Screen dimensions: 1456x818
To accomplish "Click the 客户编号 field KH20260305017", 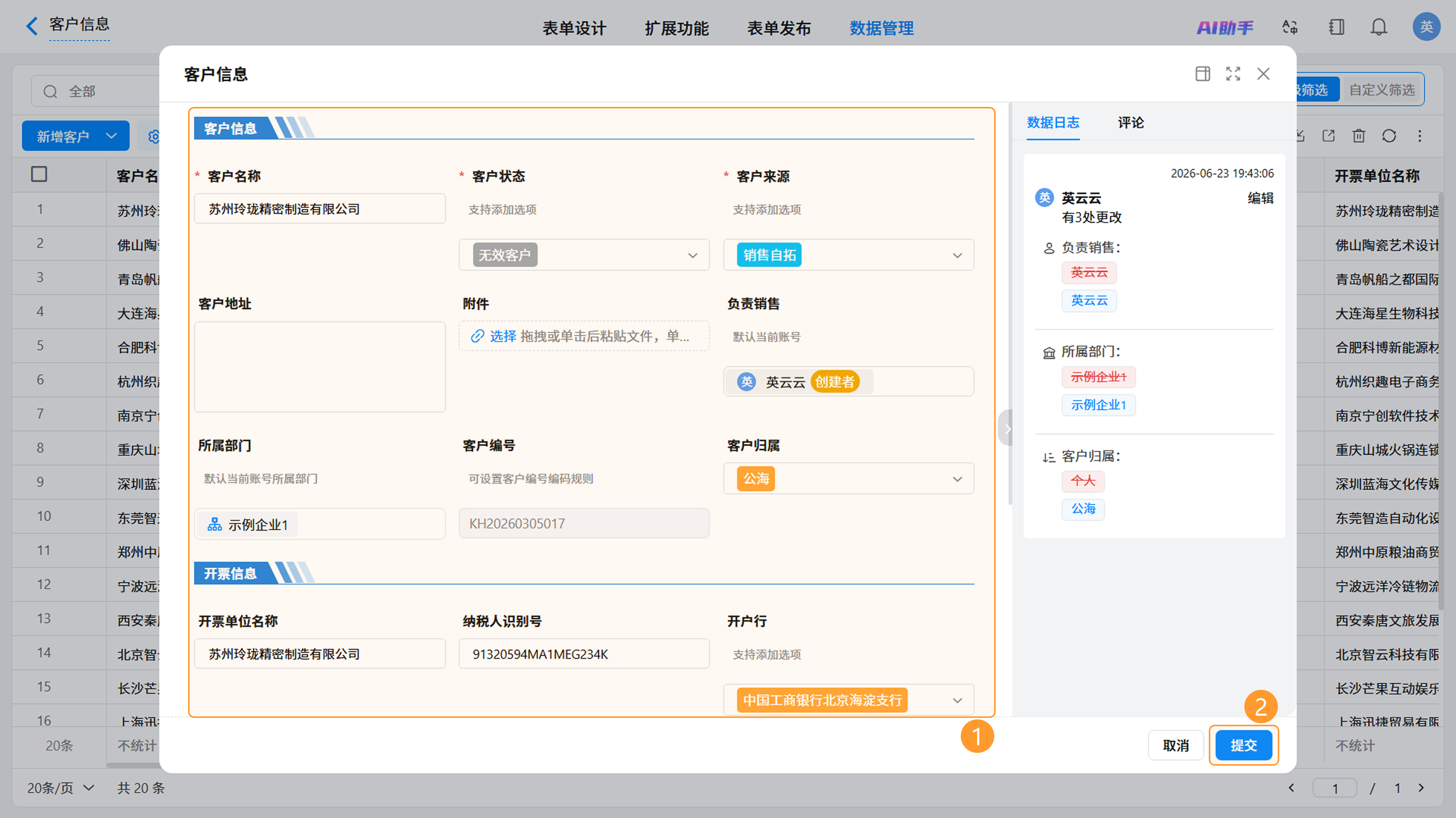I will pyautogui.click(x=584, y=523).
